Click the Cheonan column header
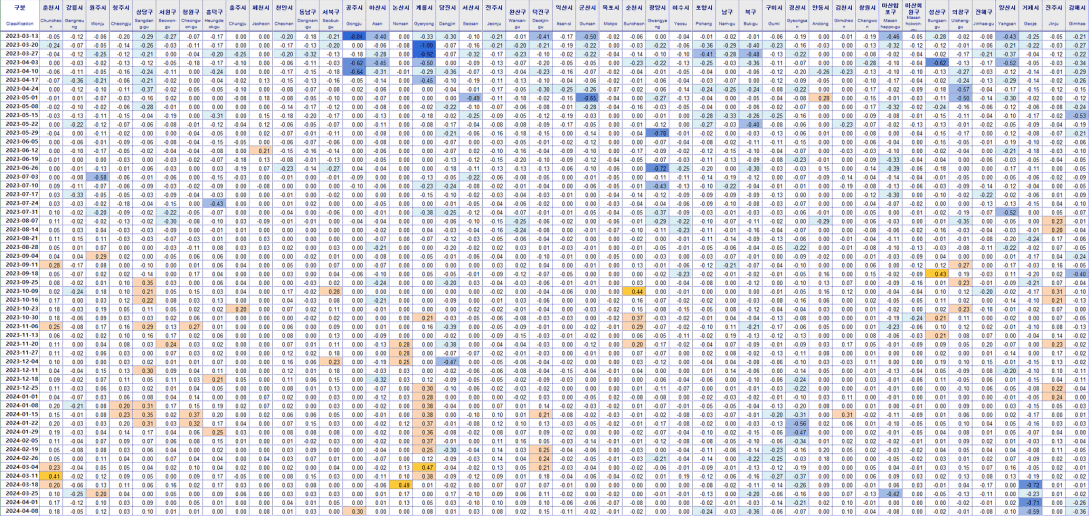The height and width of the screenshot is (516, 1089). [x=286, y=16]
